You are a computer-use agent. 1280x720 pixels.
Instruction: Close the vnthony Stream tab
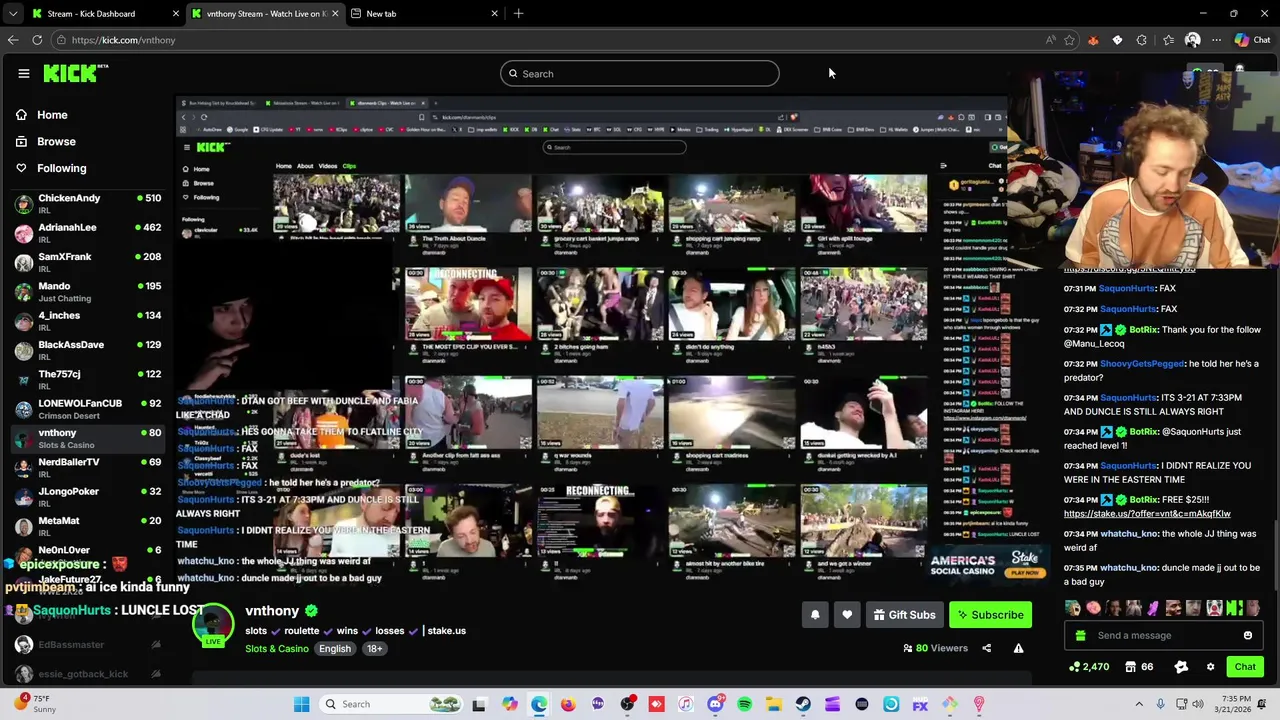[x=335, y=14]
